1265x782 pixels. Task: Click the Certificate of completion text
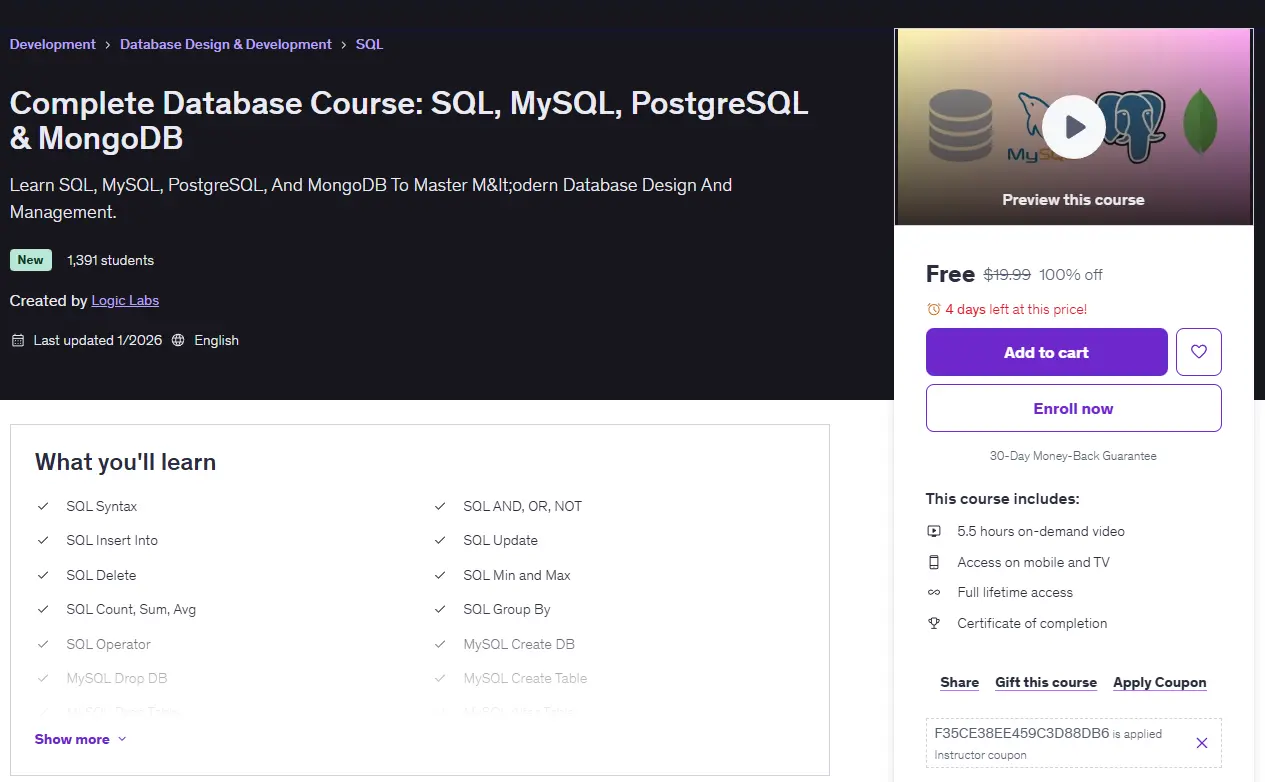(1032, 623)
